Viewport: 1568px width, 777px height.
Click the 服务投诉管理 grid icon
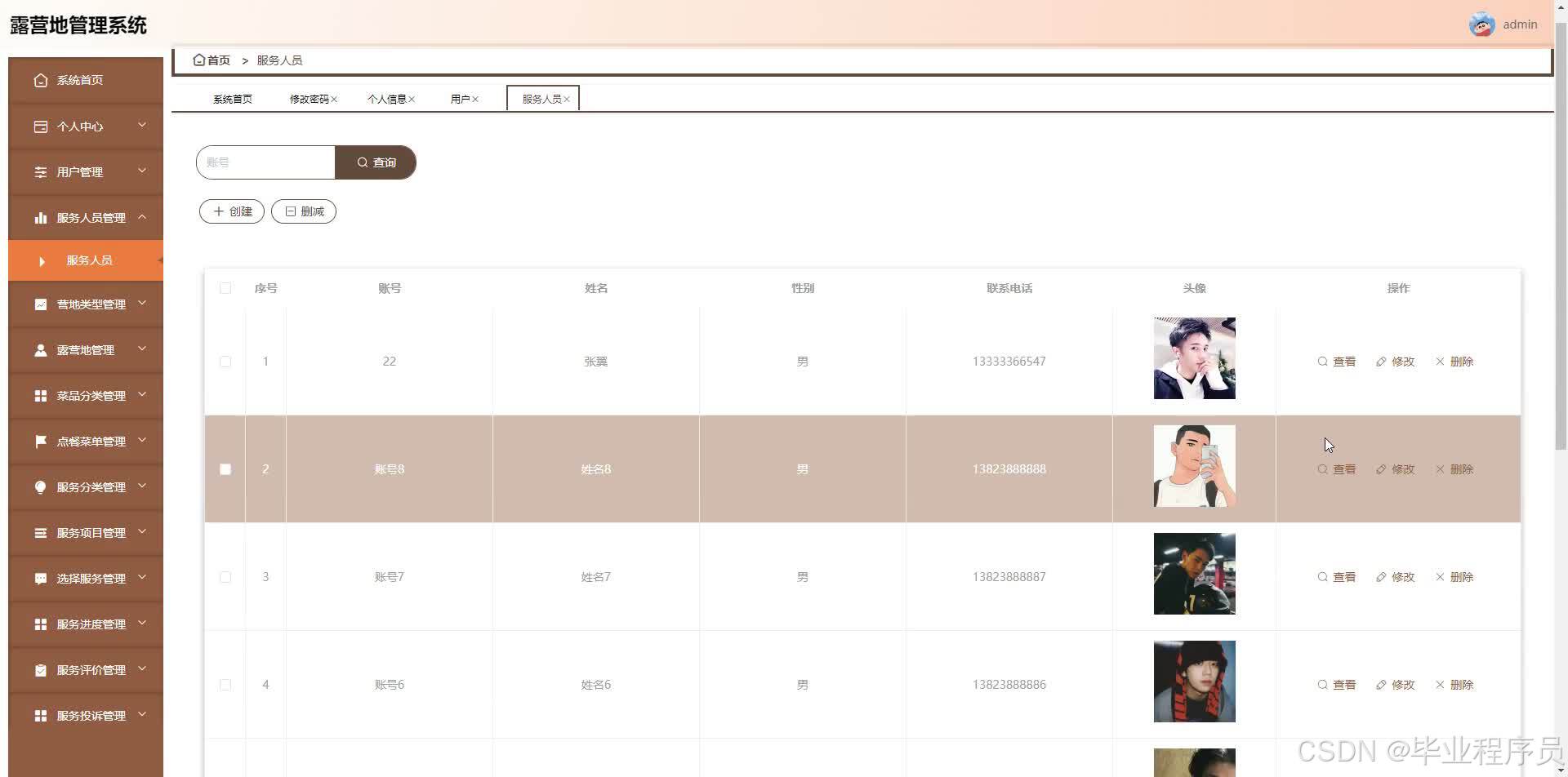pyautogui.click(x=41, y=716)
